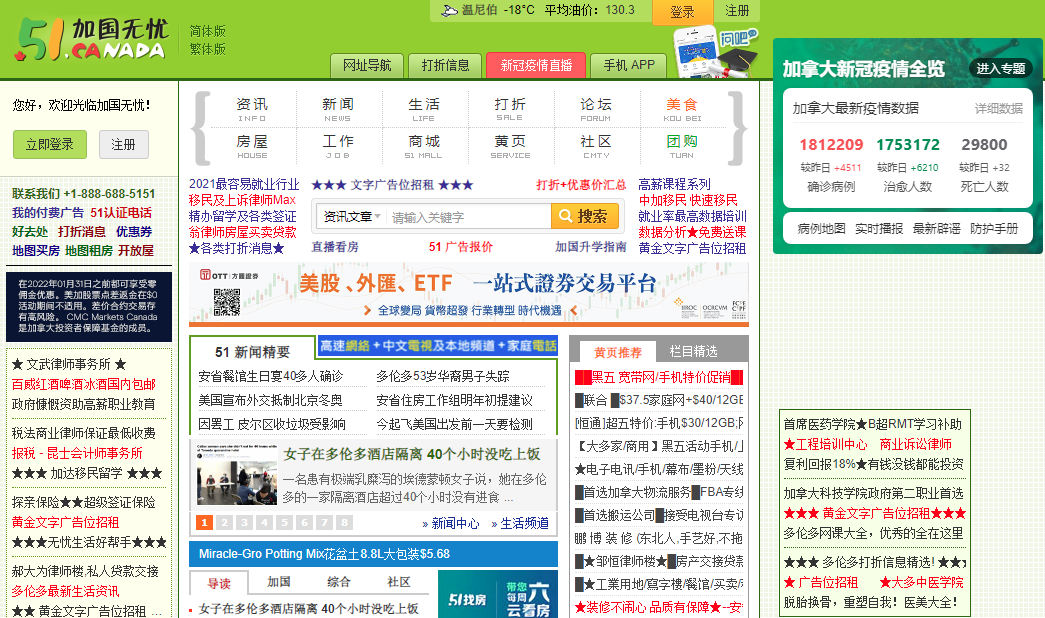
Task: Click the grey 注册 button under the welcome message
Action: pos(123,144)
